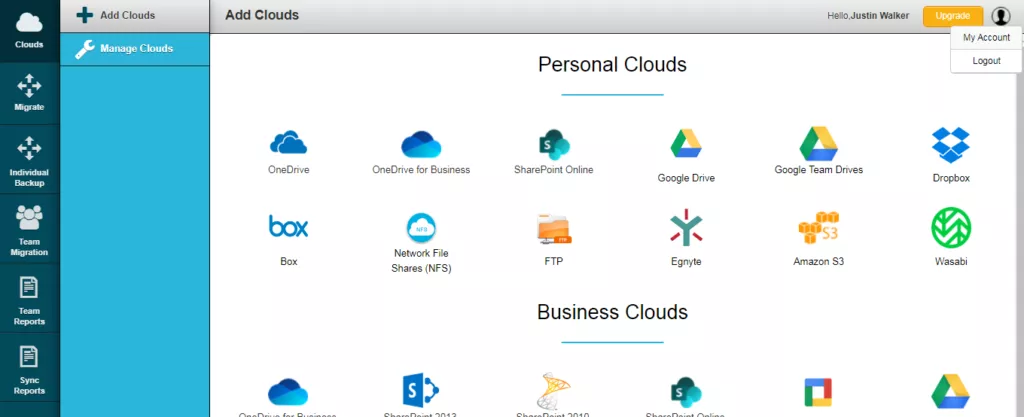The image size is (1024, 417).
Task: Switch to the Manage Clouds tab
Action: click(x=135, y=49)
